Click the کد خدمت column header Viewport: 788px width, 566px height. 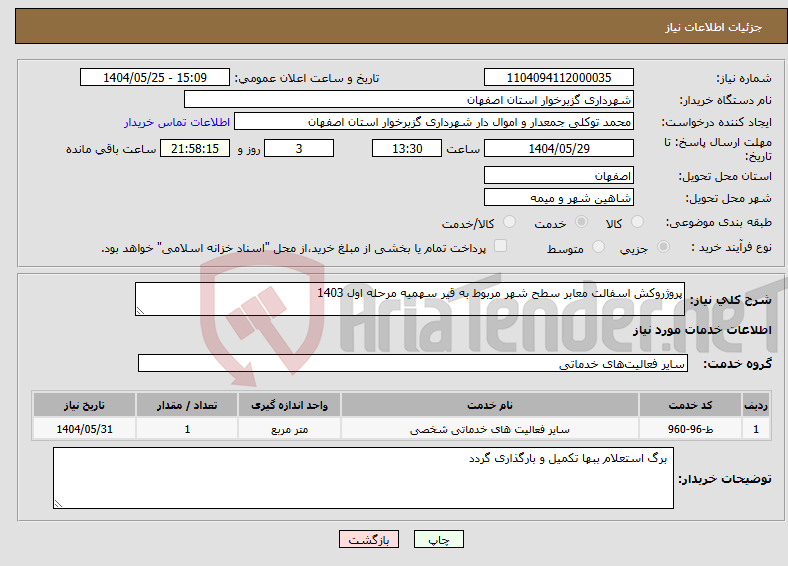point(691,405)
